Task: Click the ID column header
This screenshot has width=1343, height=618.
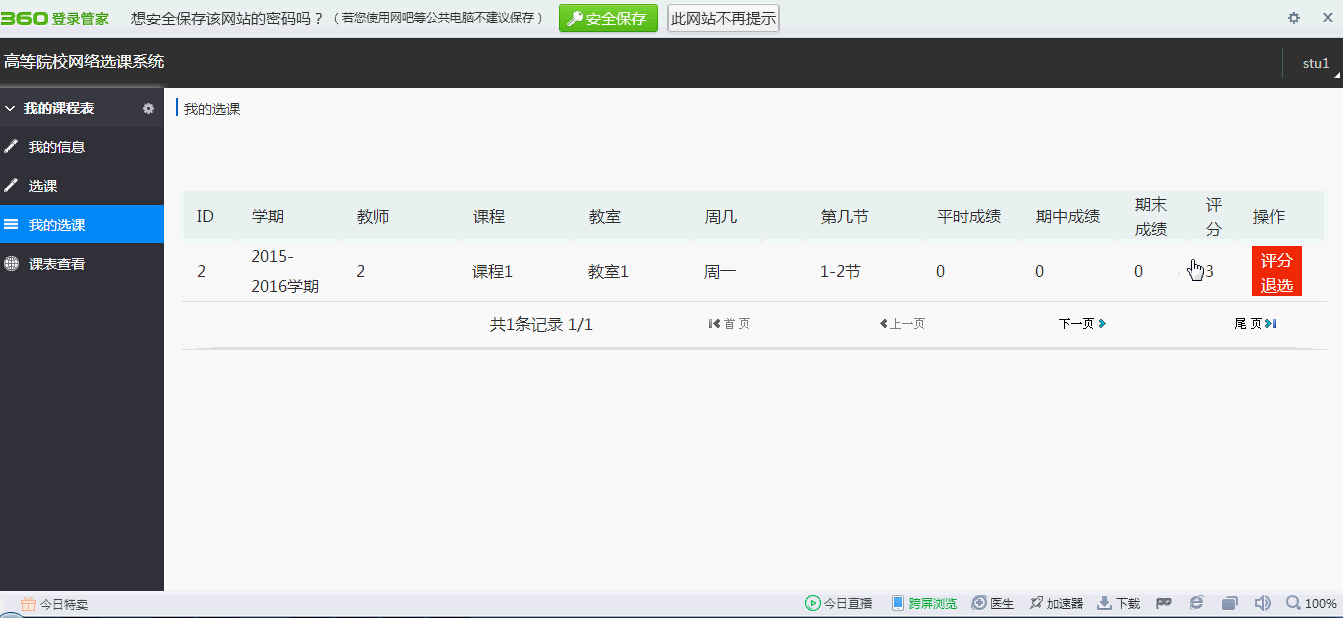Action: click(x=205, y=216)
